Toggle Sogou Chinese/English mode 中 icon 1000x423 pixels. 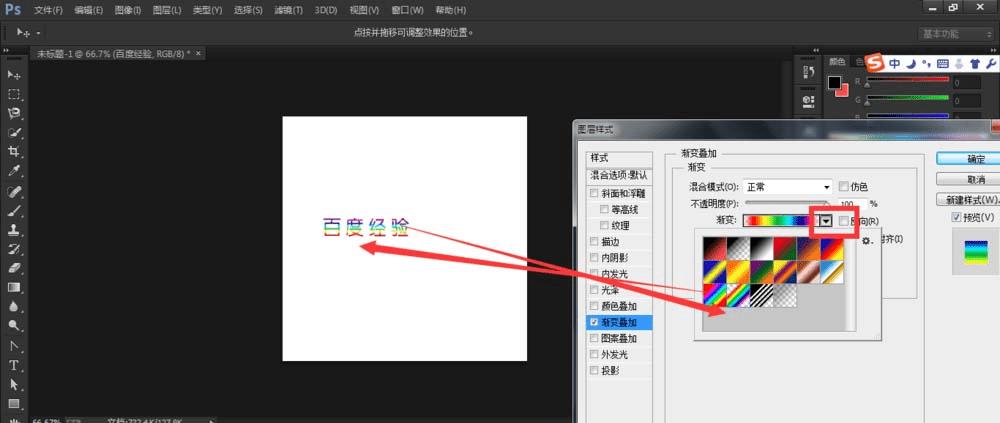[x=895, y=63]
